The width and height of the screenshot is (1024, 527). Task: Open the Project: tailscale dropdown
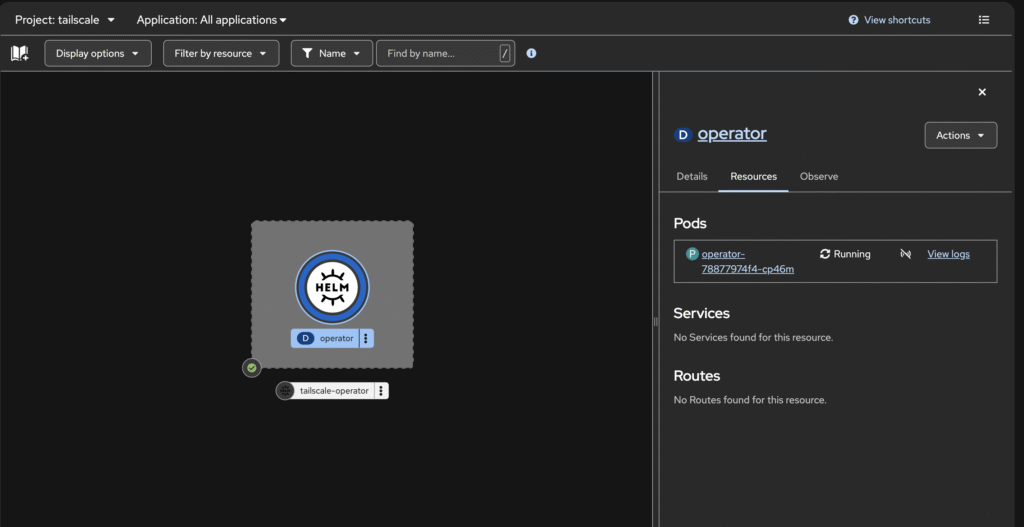pos(65,20)
